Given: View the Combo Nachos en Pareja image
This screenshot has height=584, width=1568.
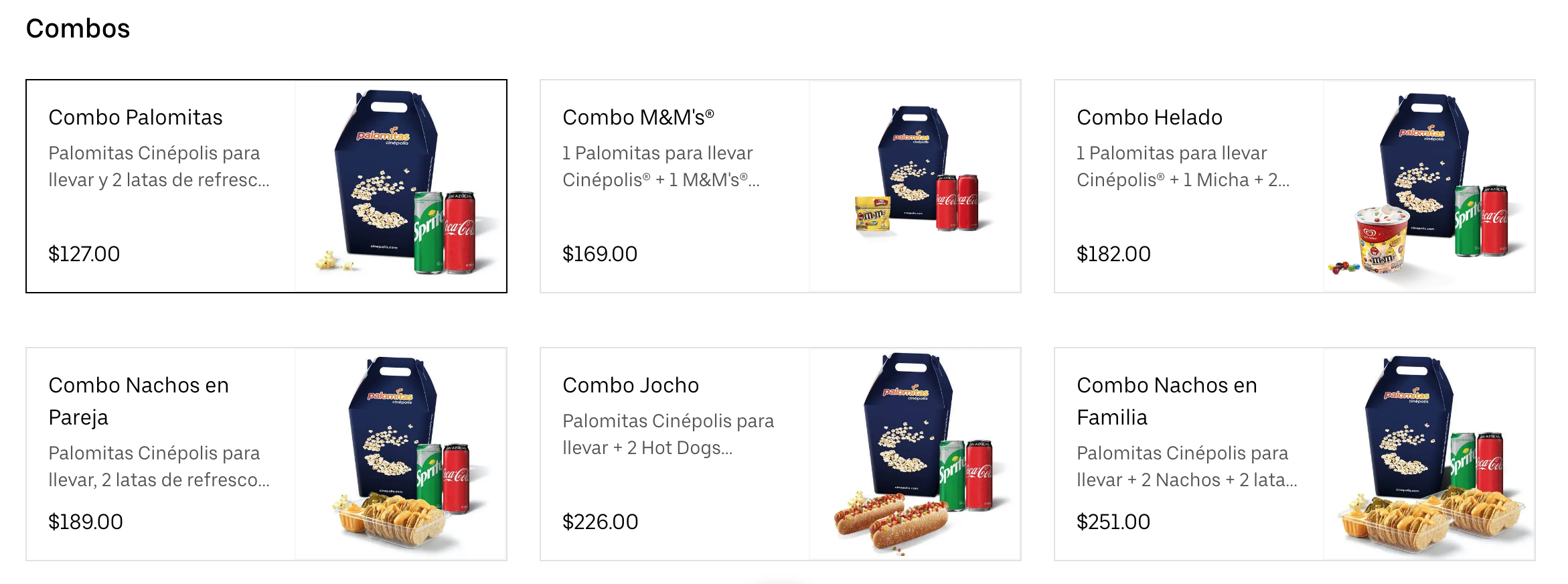Looking at the screenshot, I should pyautogui.click(x=401, y=454).
